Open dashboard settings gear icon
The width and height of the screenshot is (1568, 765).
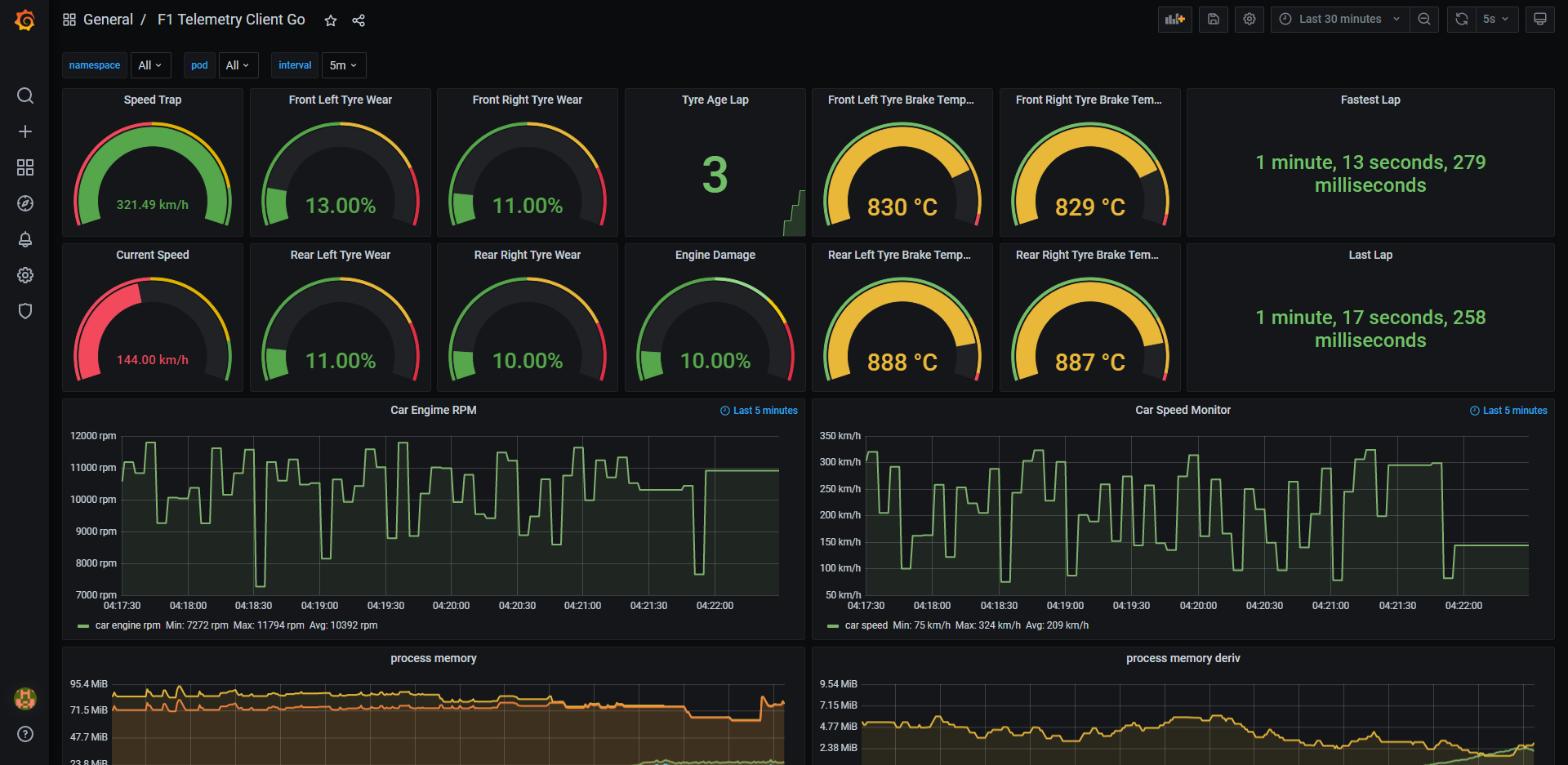pos(1249,19)
